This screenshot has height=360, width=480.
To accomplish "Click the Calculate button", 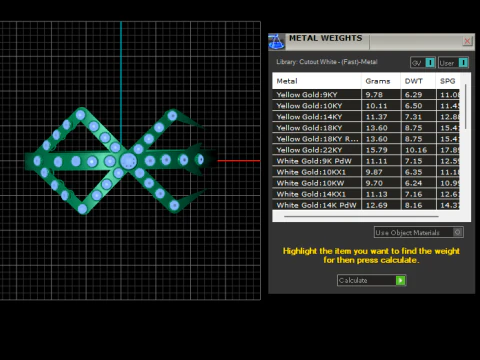I will (x=371, y=280).
